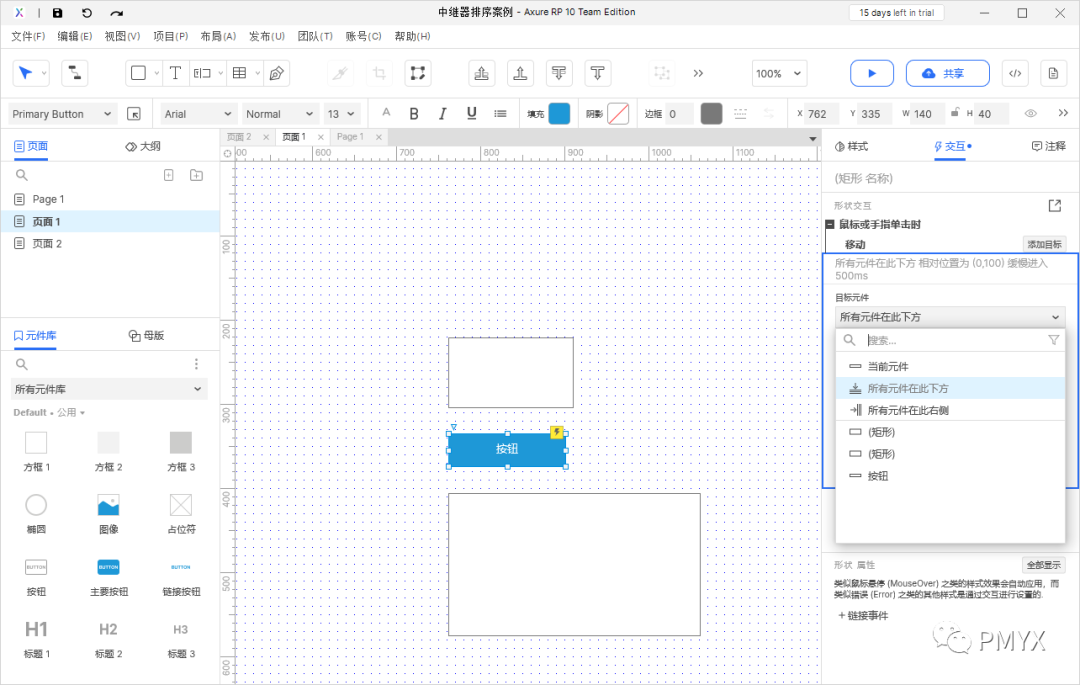The width and height of the screenshot is (1080, 685).
Task: Click the 共享 share button
Action: [x=947, y=73]
